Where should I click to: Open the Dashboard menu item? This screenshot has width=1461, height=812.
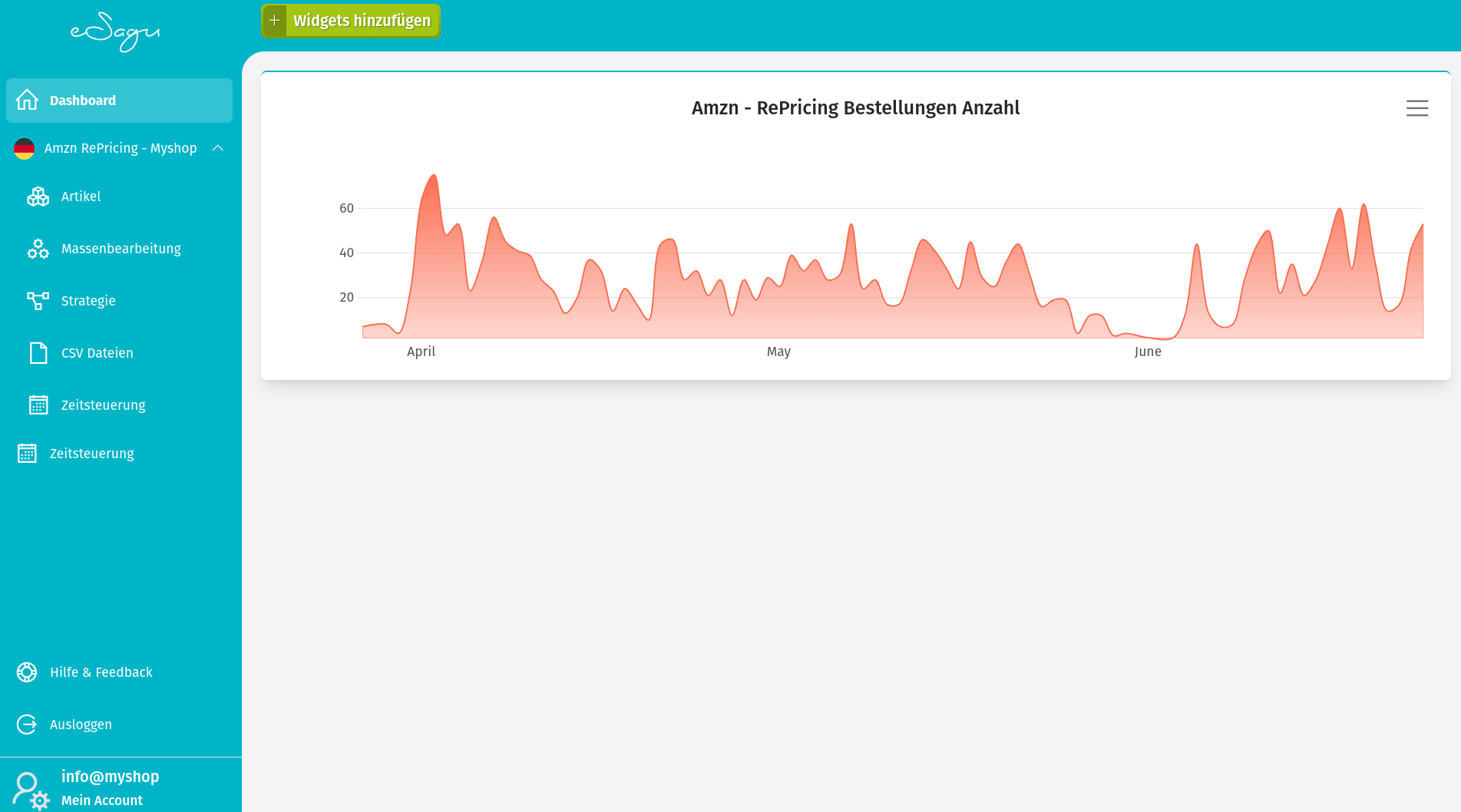click(x=119, y=101)
